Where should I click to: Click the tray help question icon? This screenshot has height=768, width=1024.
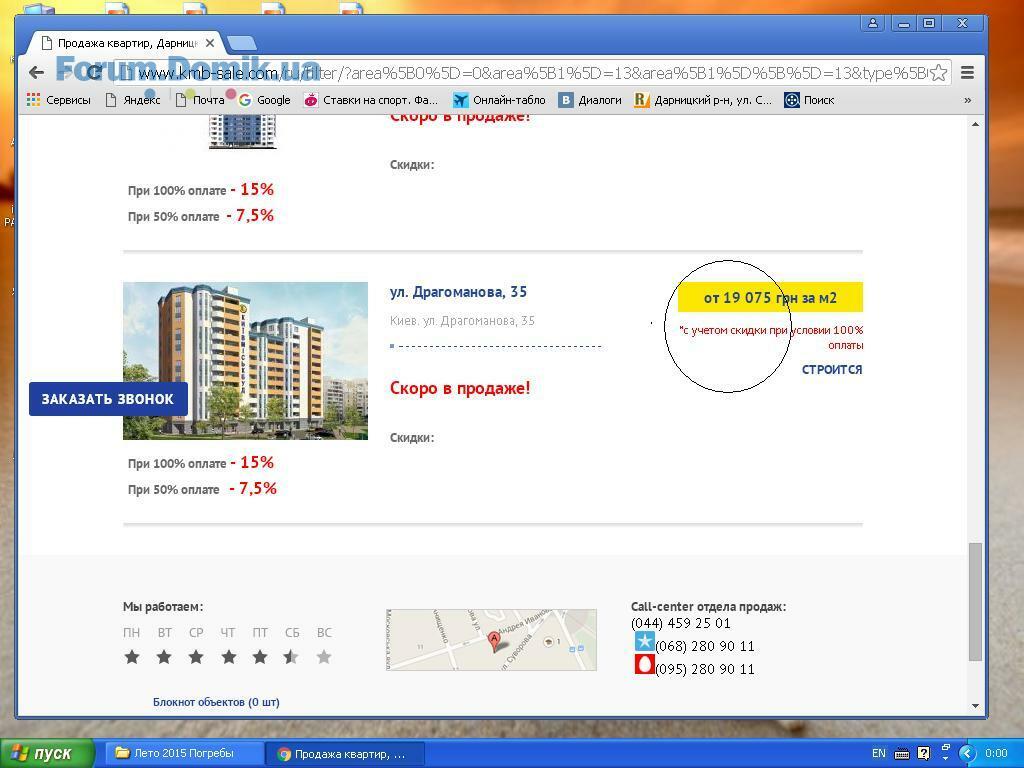point(923,754)
